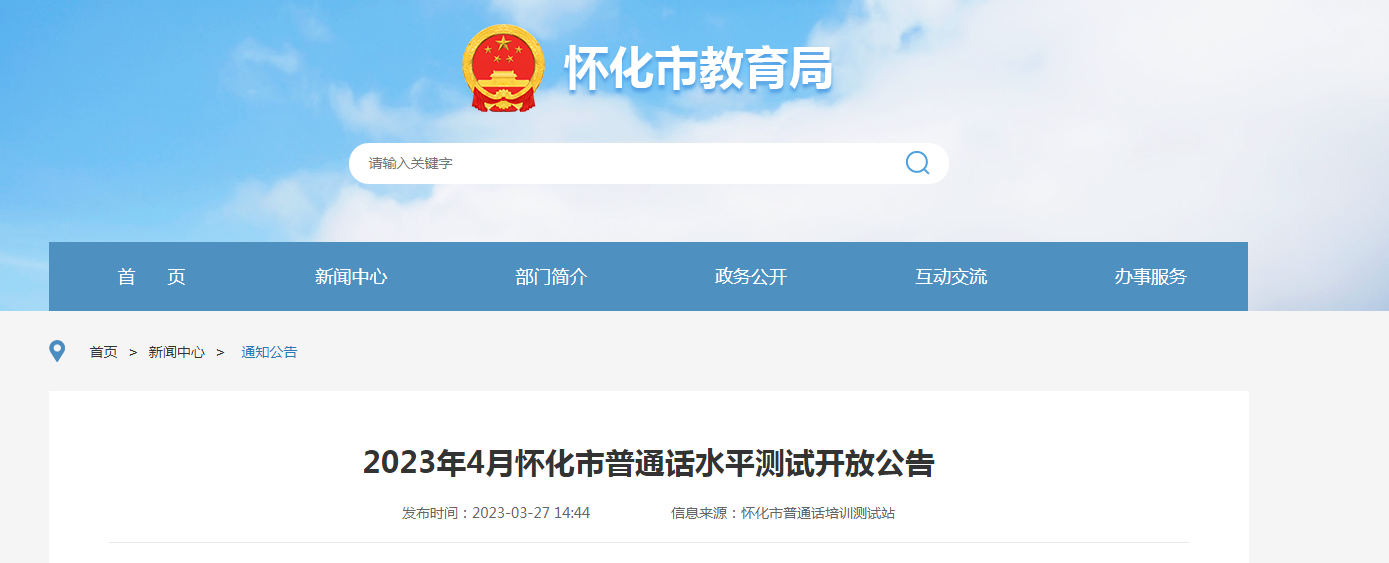Click the source 怀化市普通话培训测试站 text
Viewport: 1389px width, 563px height.
click(x=818, y=513)
